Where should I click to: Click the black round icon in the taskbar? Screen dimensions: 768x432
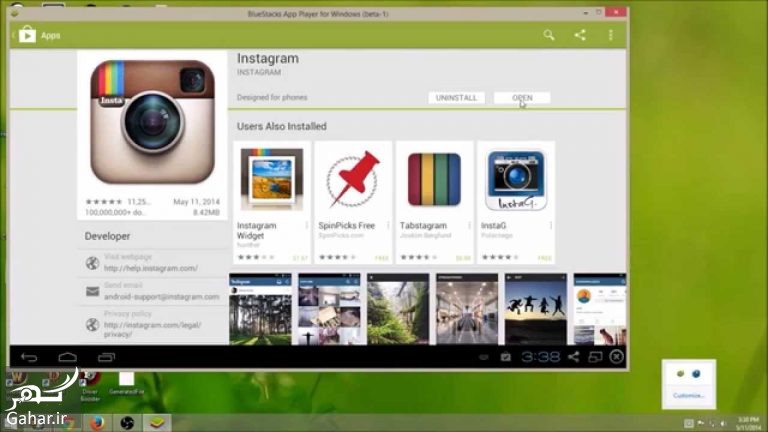pos(127,423)
